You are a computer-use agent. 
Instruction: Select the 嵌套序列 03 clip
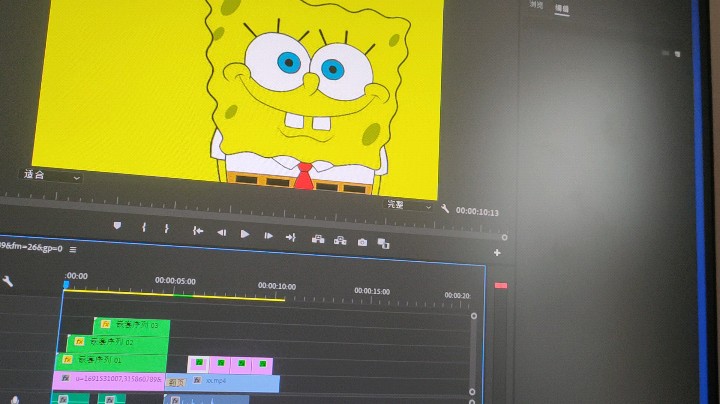coord(132,326)
